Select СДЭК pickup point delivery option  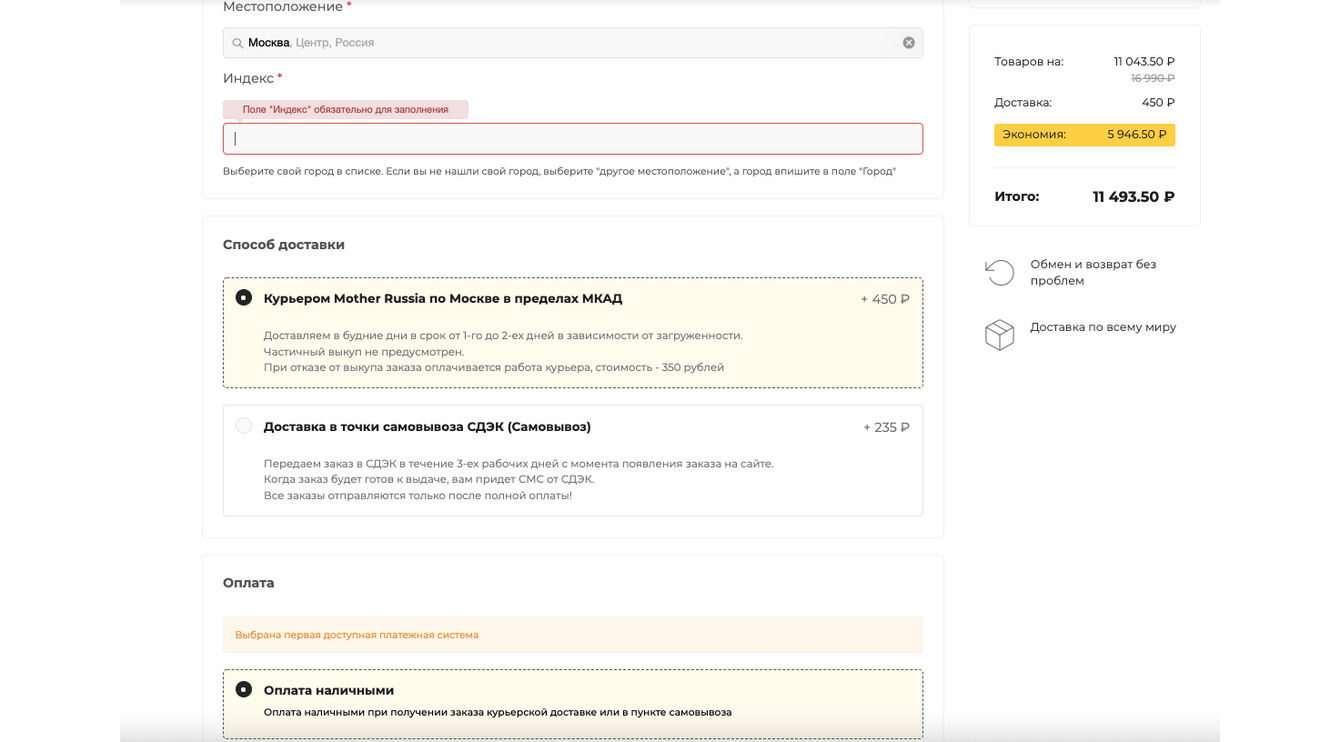click(244, 426)
